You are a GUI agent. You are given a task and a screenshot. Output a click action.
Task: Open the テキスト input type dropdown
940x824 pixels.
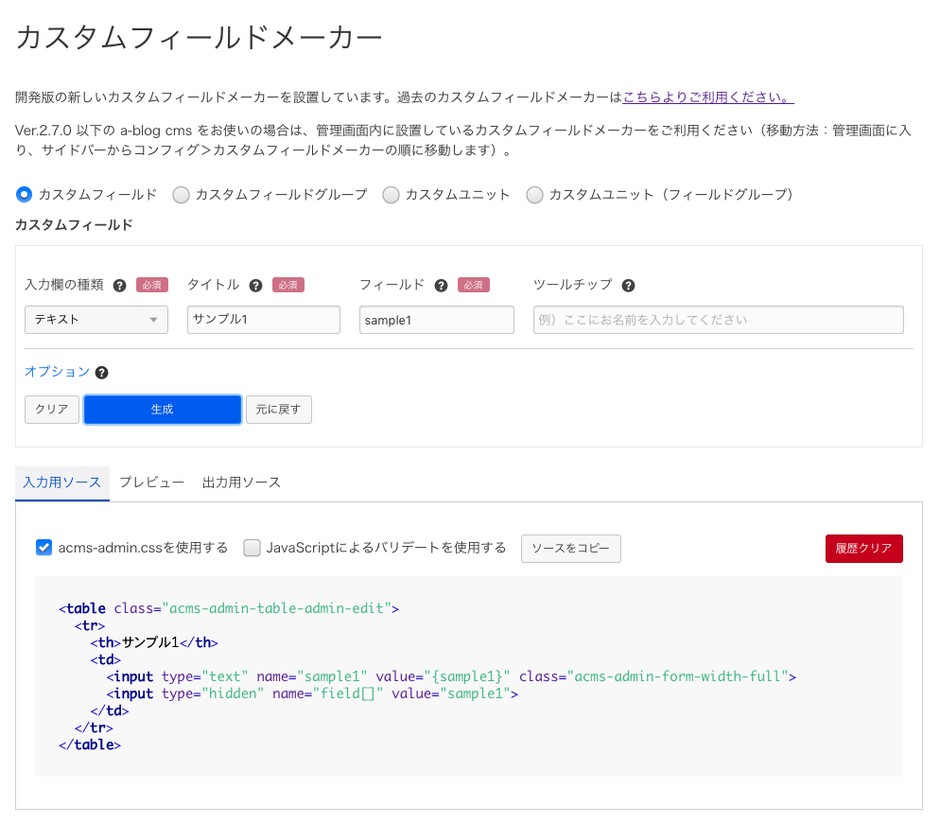[96, 320]
